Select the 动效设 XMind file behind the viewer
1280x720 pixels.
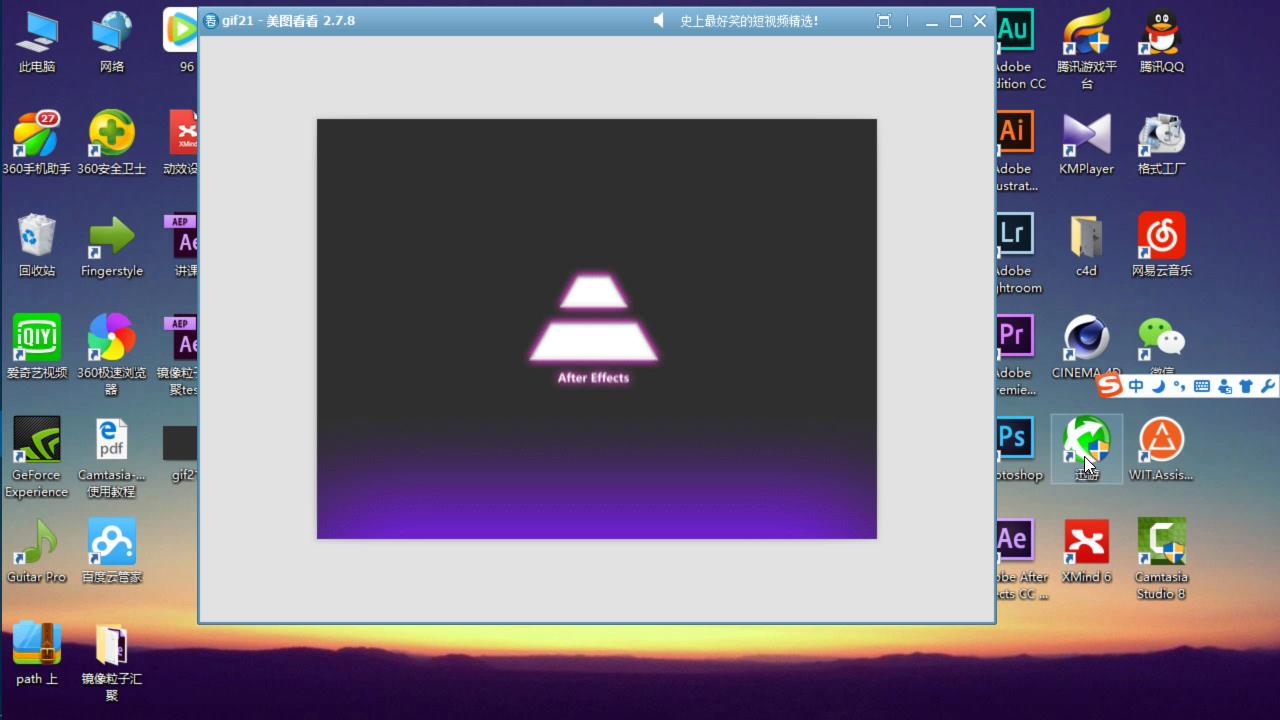(x=181, y=143)
